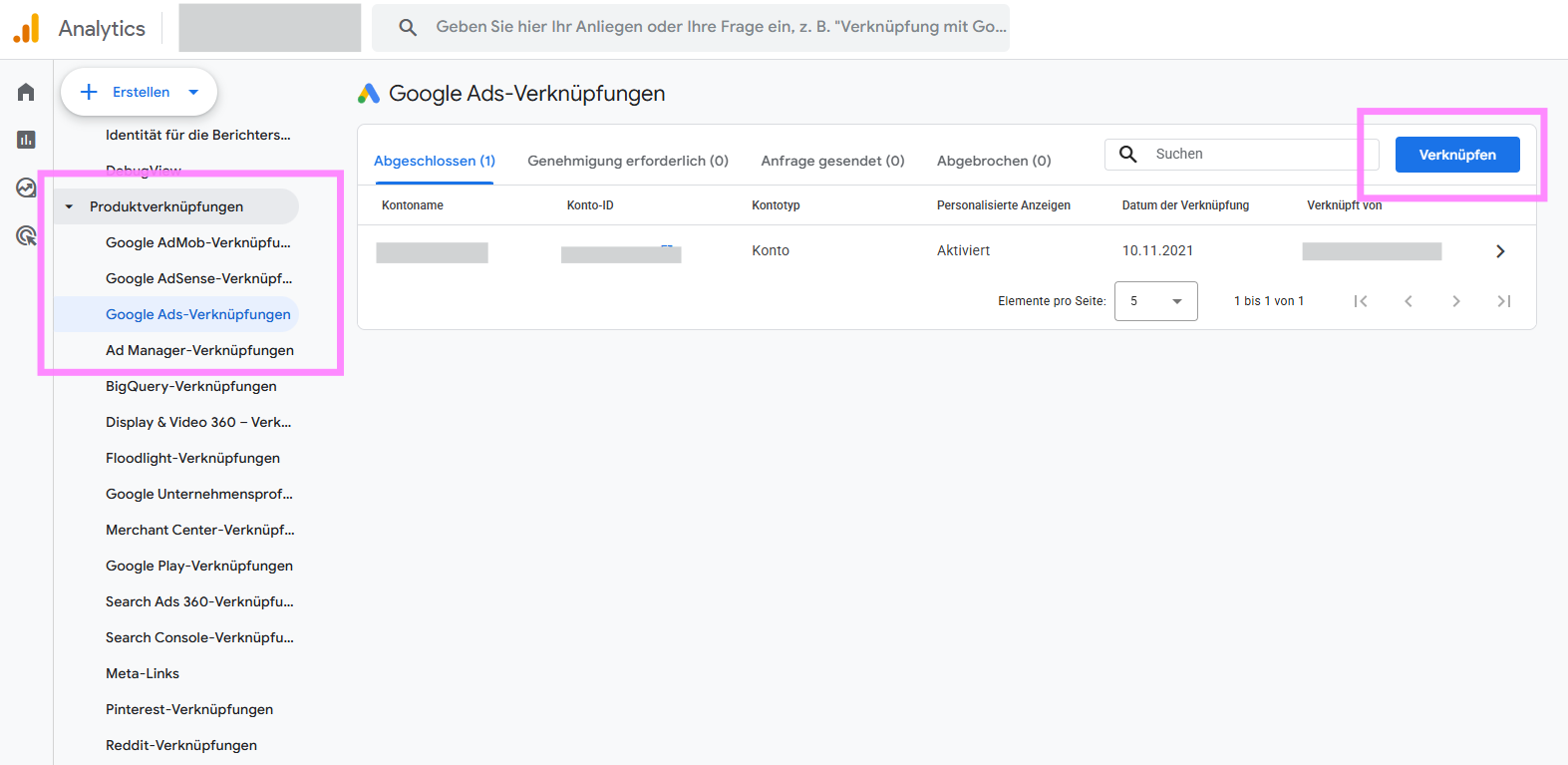
Task: Switch to Abgeschlossen (1) tab
Action: point(435,161)
